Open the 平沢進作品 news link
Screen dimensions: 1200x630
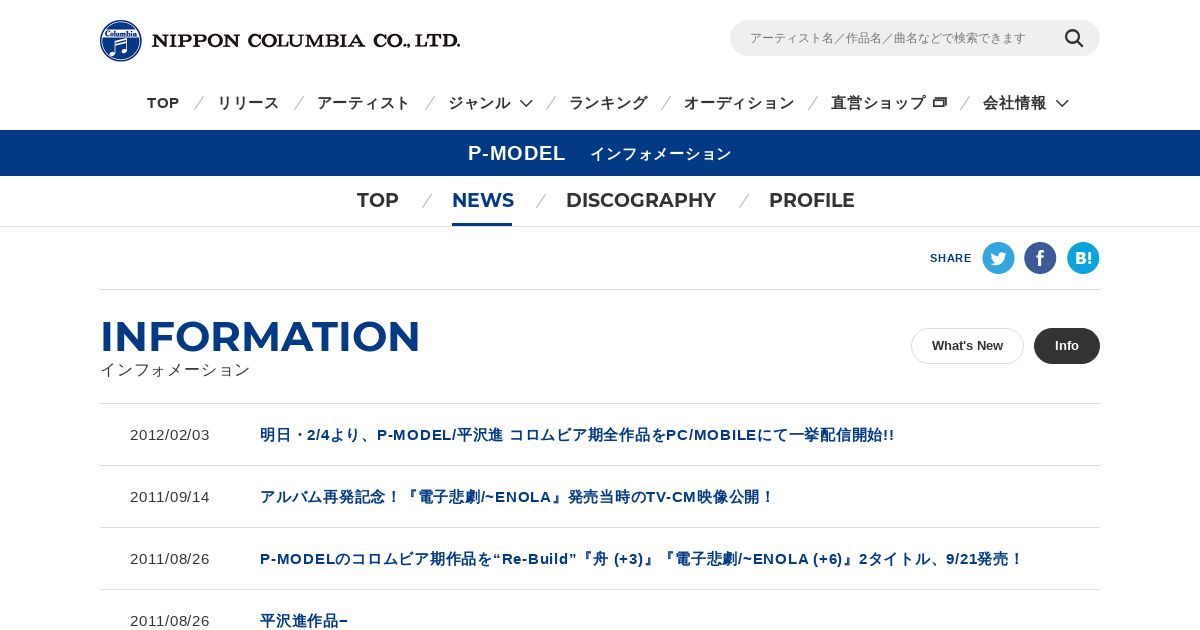(x=304, y=621)
